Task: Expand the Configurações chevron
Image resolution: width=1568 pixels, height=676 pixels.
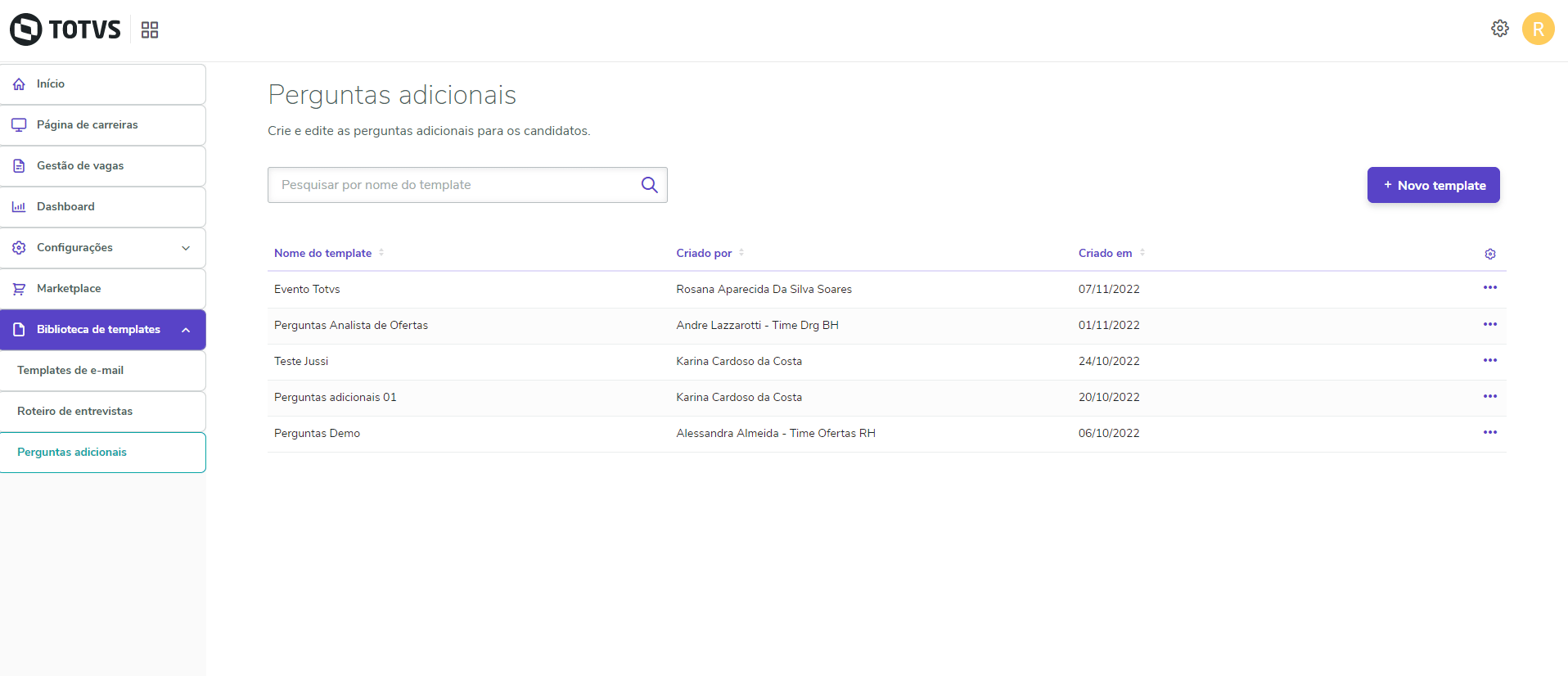Action: [x=186, y=248]
